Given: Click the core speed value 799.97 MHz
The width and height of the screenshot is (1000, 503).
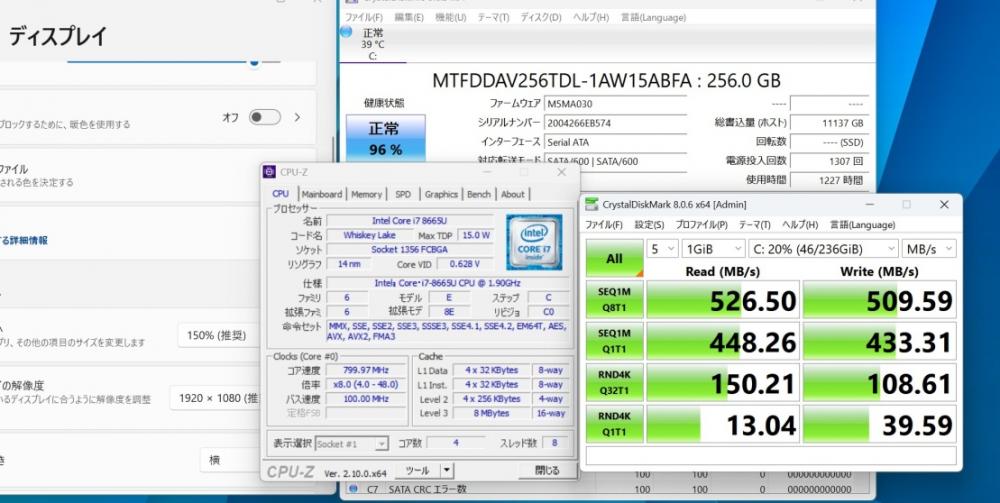Looking at the screenshot, I should 366,370.
